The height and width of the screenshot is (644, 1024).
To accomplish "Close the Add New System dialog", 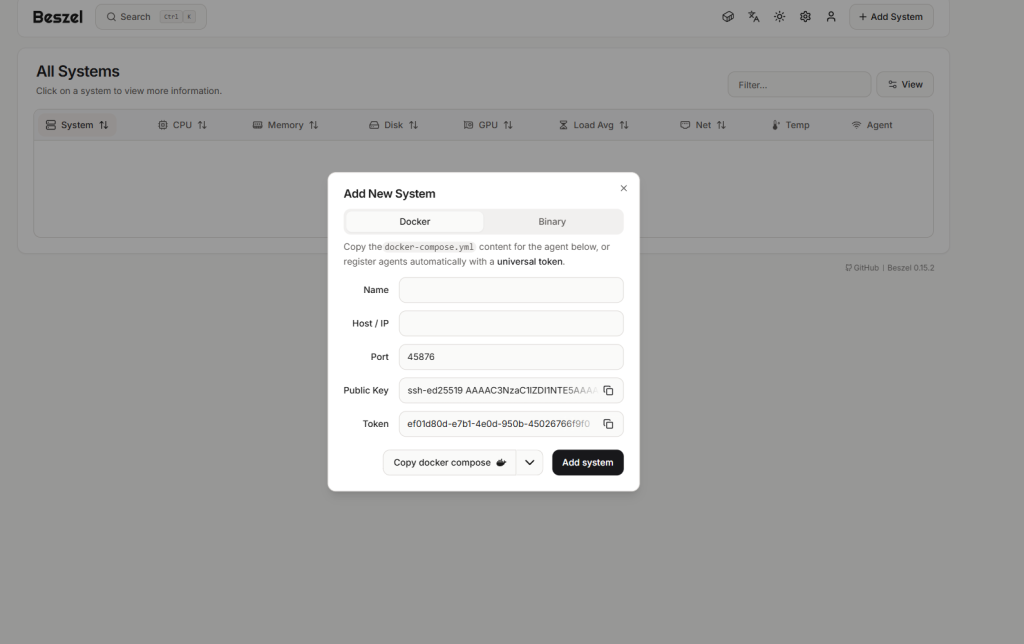I will pyautogui.click(x=624, y=188).
